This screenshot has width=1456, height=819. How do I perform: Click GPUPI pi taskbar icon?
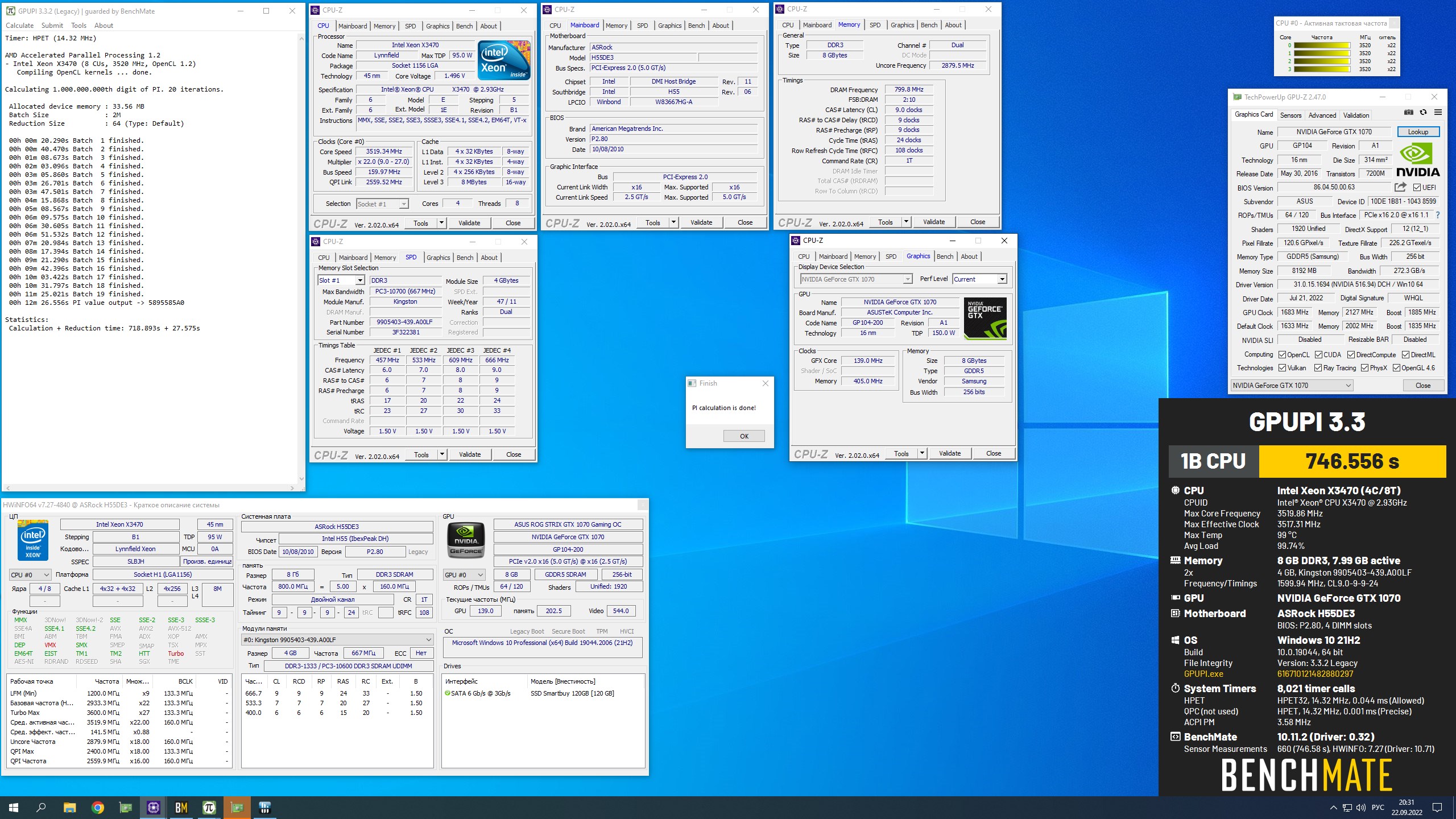coord(209,808)
